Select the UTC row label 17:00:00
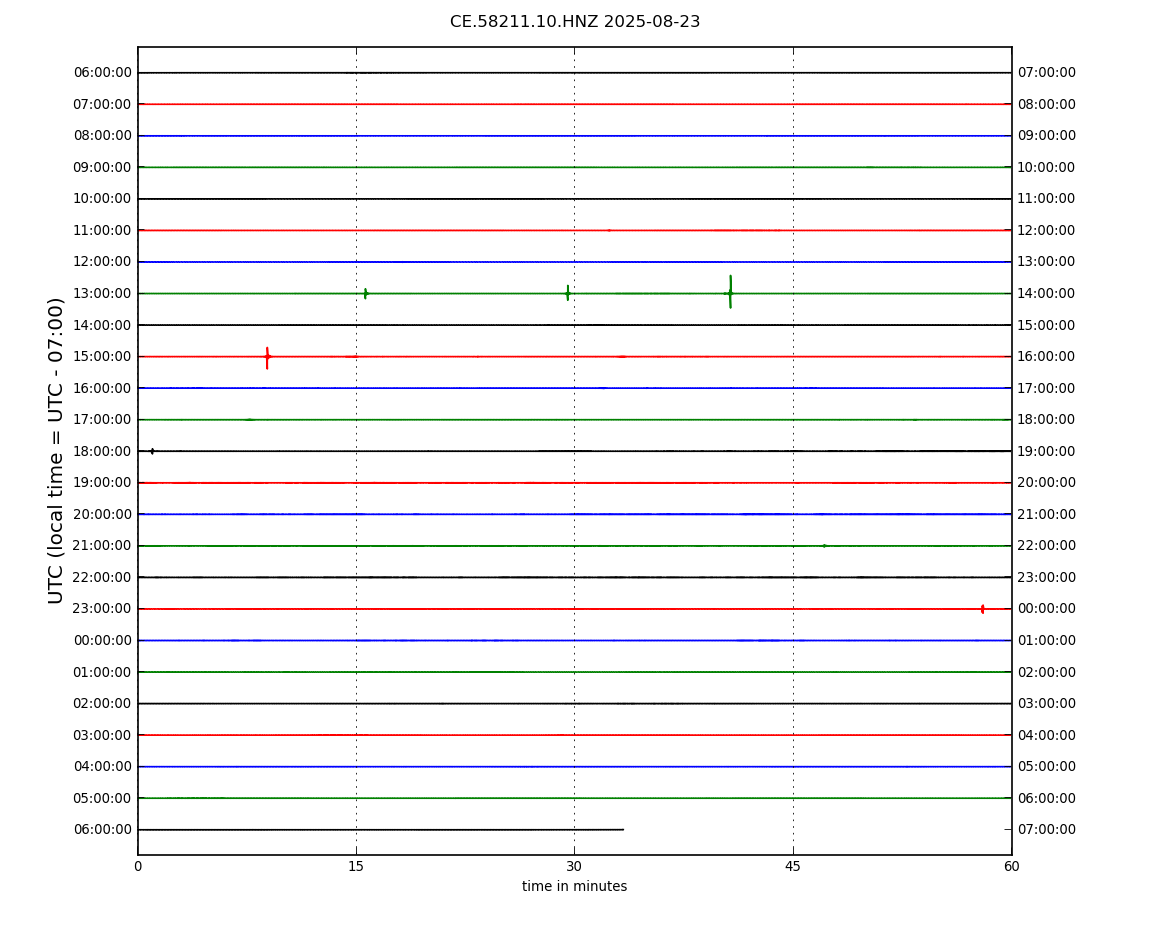Image resolution: width=1150 pixels, height=950 pixels. point(102,420)
